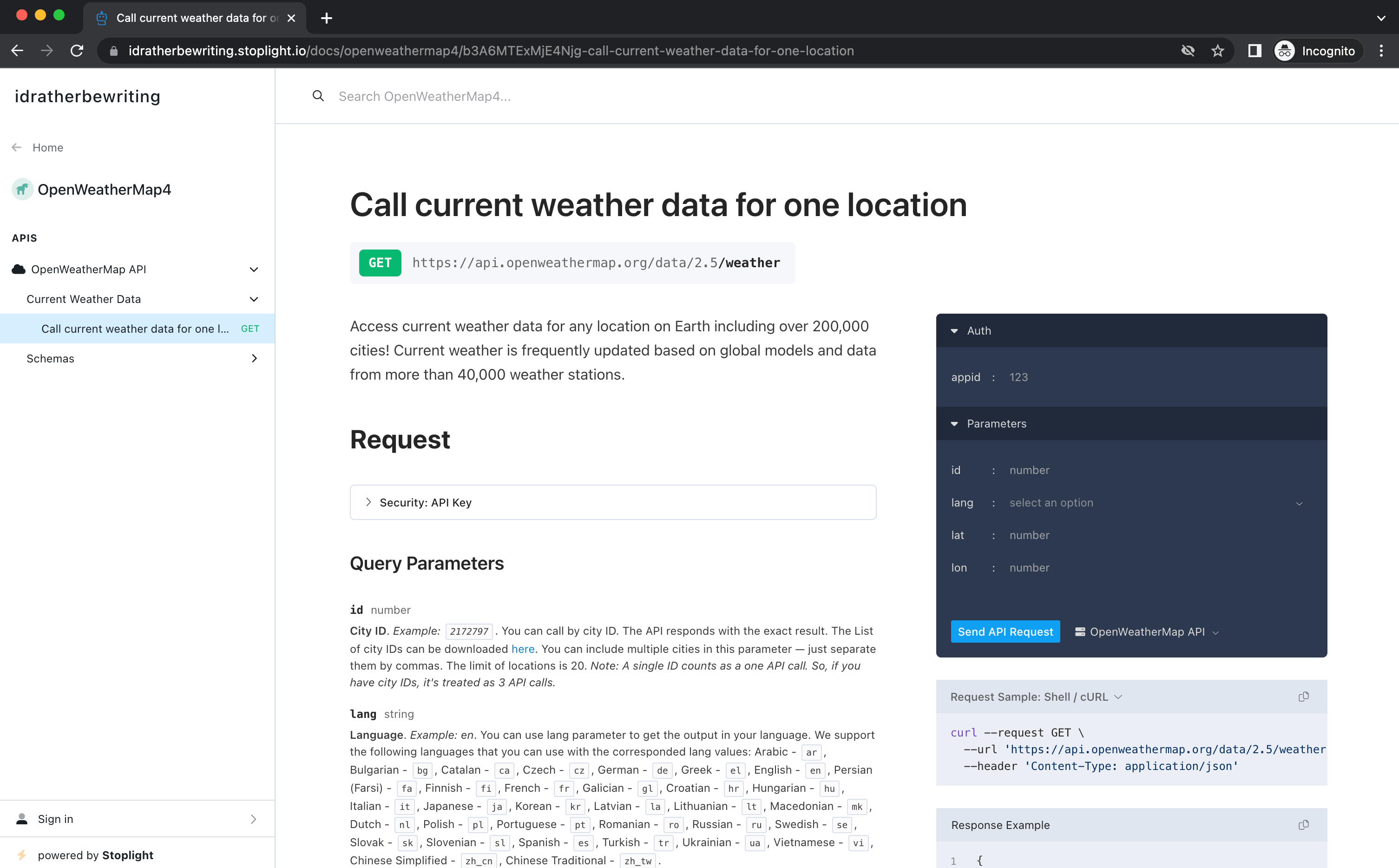
Task: Click the Sign in person icon
Action: (22, 818)
